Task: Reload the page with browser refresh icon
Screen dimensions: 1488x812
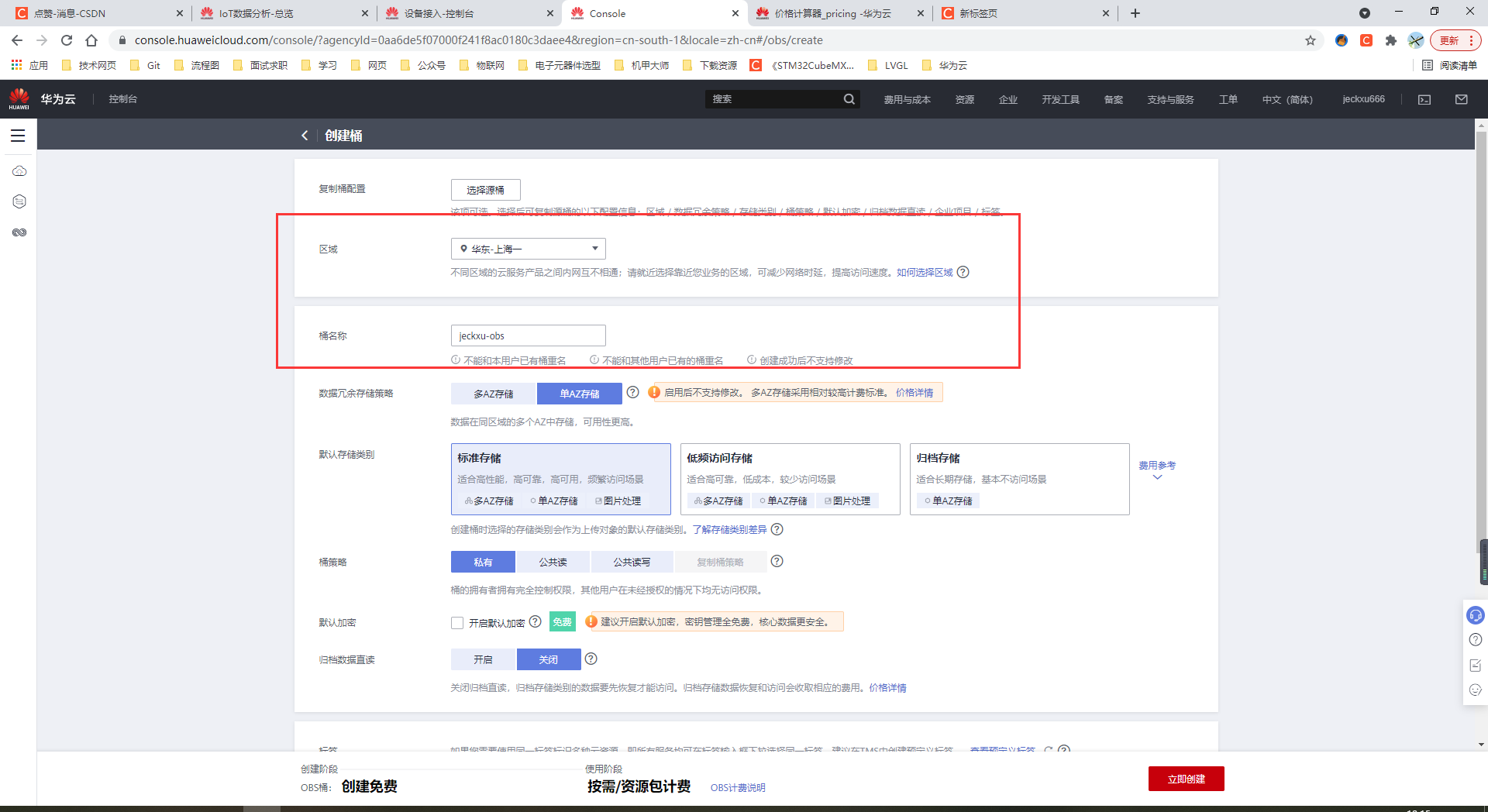Action: [x=67, y=40]
